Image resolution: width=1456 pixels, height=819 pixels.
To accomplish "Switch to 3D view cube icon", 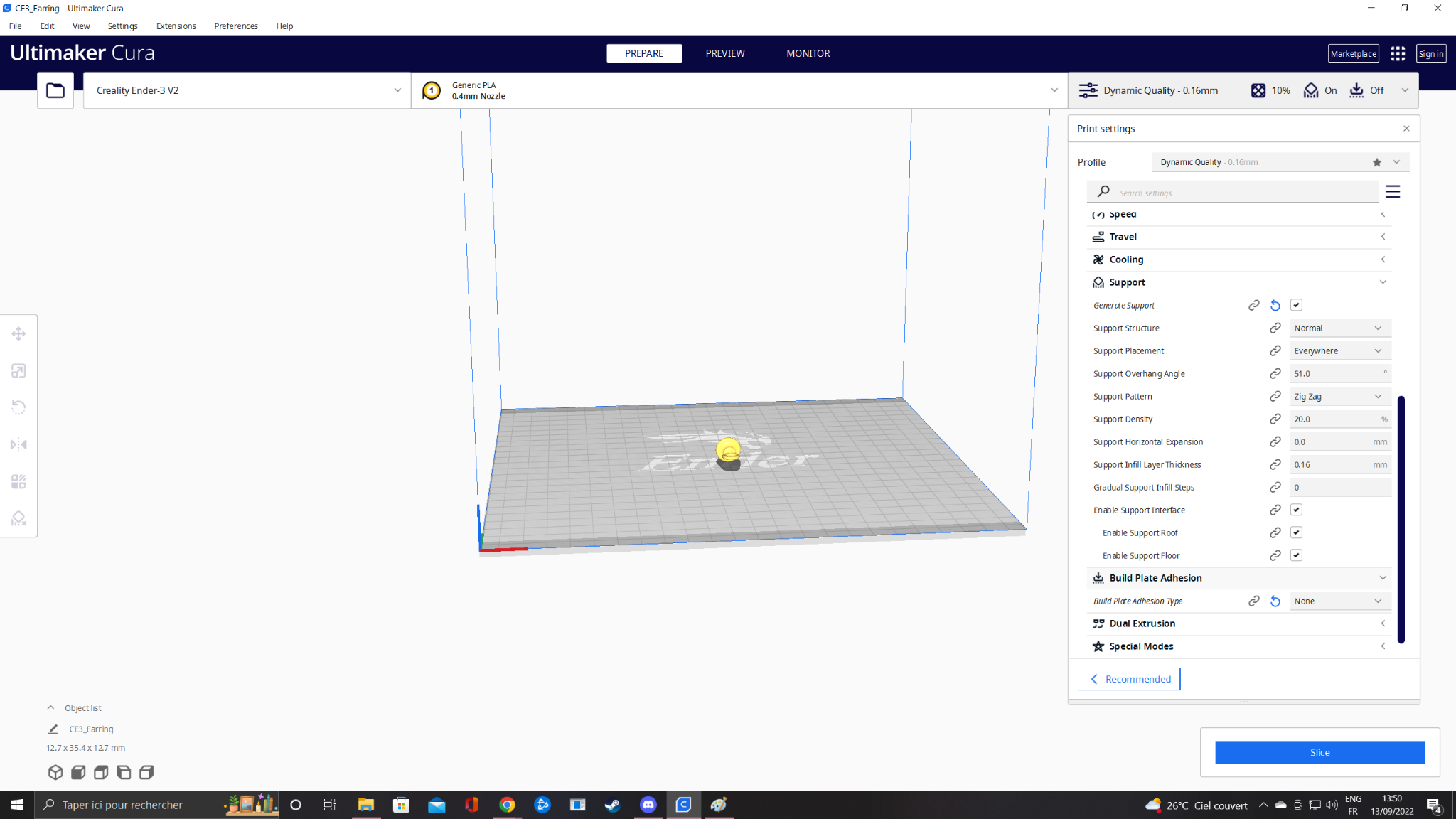I will click(55, 772).
